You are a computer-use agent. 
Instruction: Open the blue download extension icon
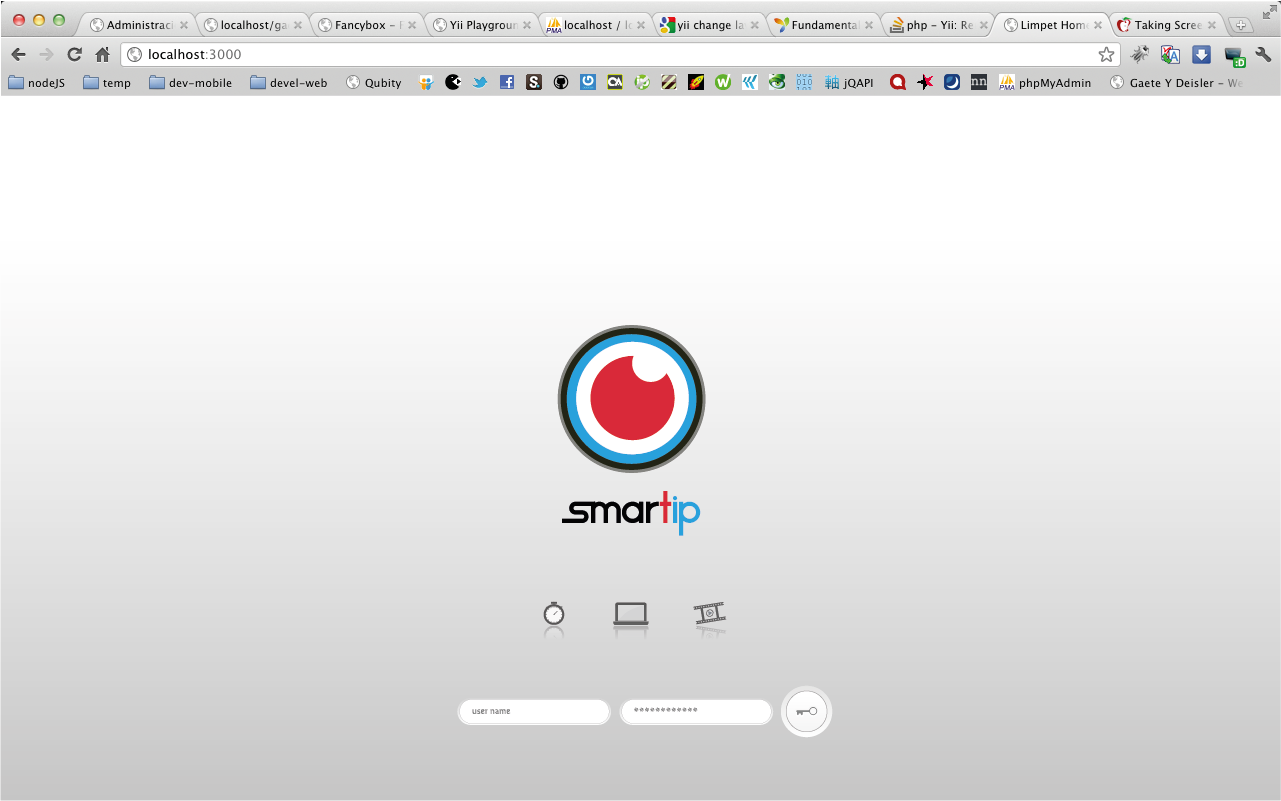point(1202,55)
